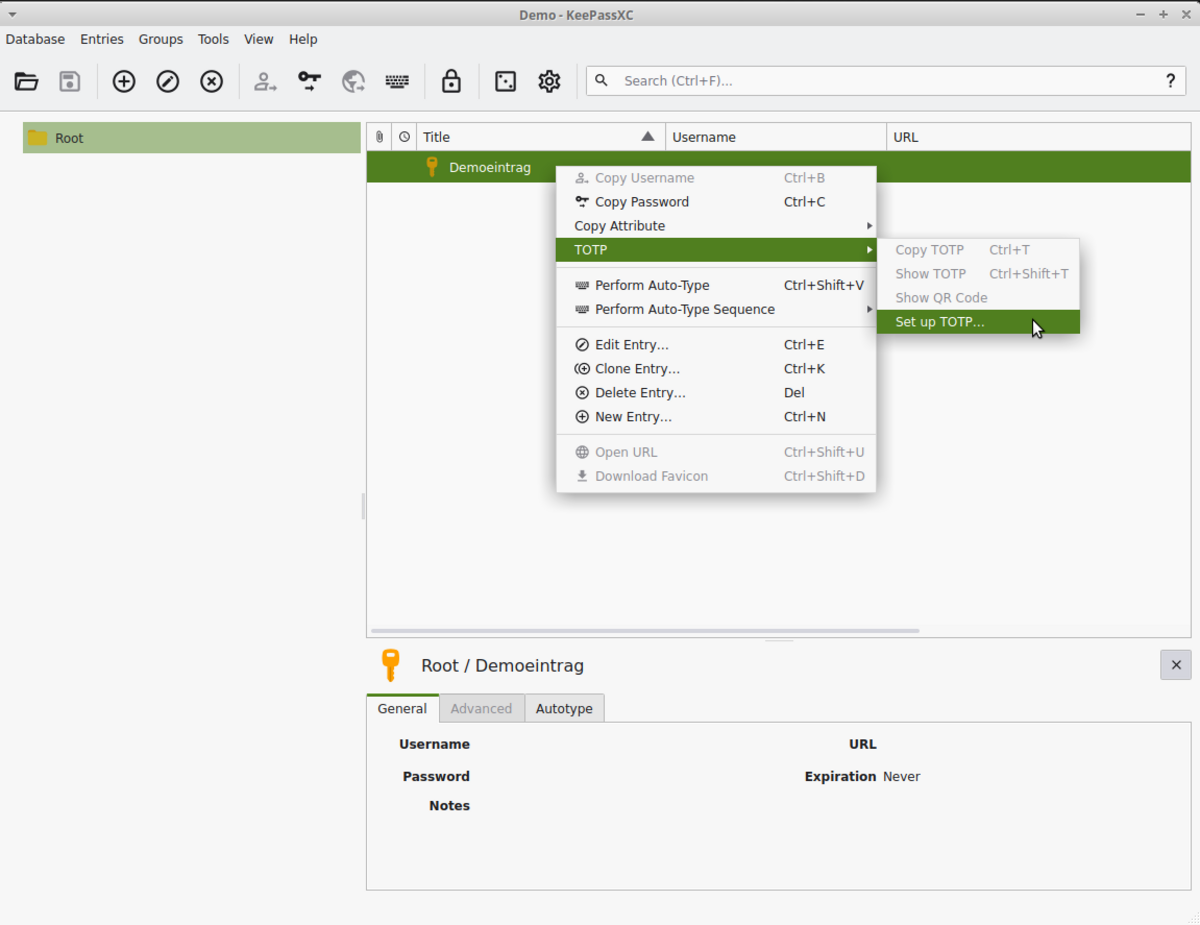Click the Lock Database padlock icon
This screenshot has width=1200, height=925.
pyautogui.click(x=452, y=81)
